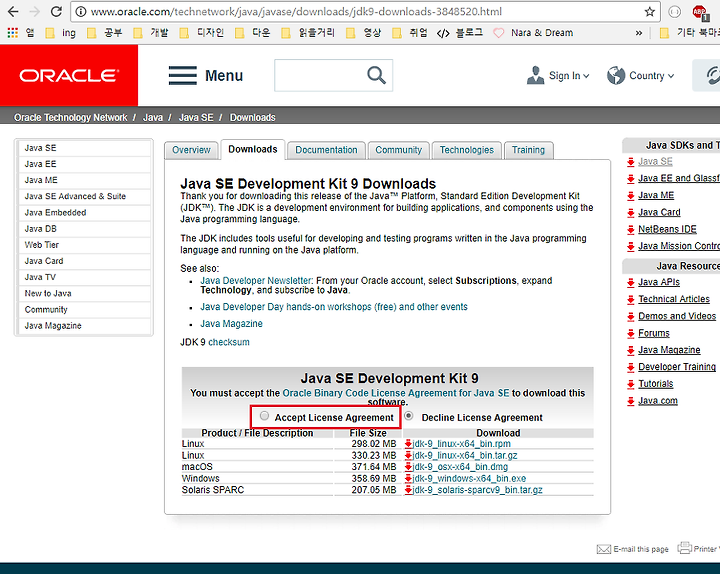The width and height of the screenshot is (720, 574).
Task: Click the Oracle logo
Action: [69, 75]
